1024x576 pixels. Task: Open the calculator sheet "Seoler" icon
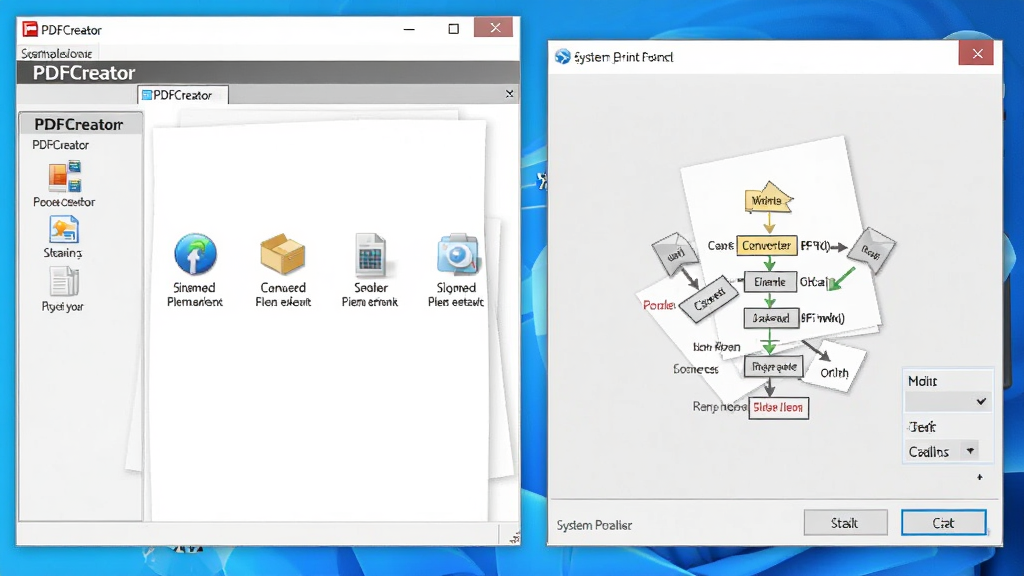370,254
